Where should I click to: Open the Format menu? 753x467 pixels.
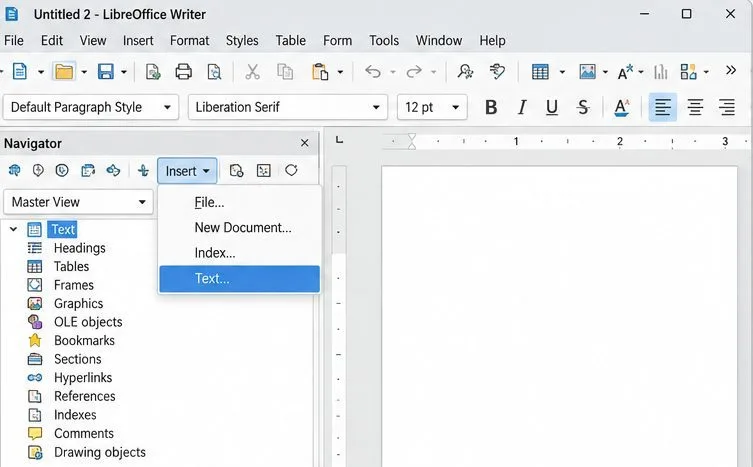click(190, 40)
